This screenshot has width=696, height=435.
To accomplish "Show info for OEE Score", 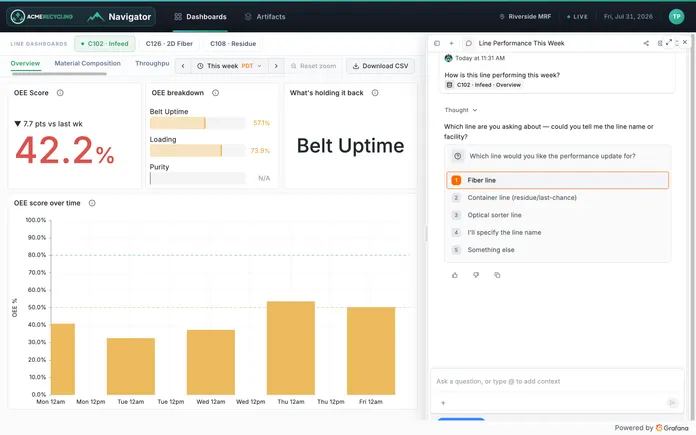I will pyautogui.click(x=60, y=93).
